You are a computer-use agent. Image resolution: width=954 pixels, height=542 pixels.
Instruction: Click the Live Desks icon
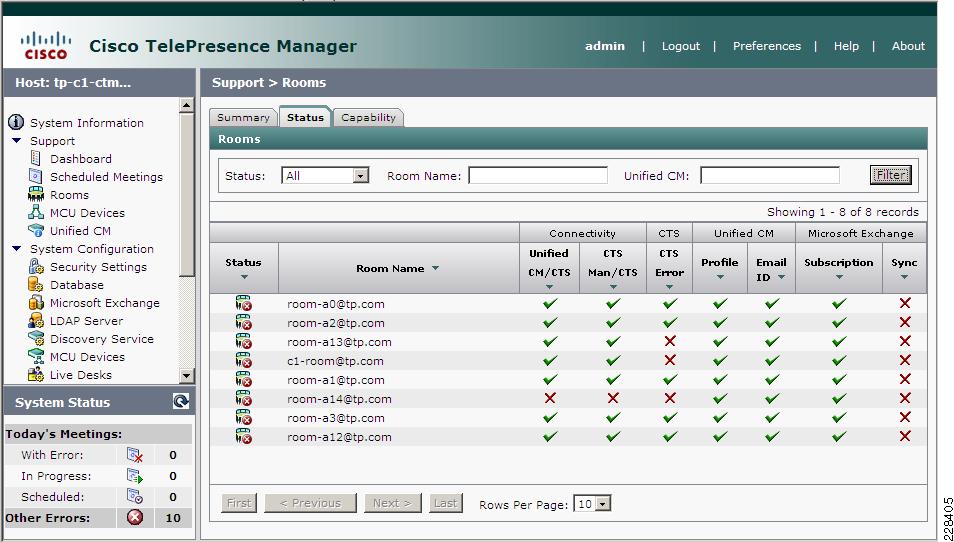[x=36, y=375]
